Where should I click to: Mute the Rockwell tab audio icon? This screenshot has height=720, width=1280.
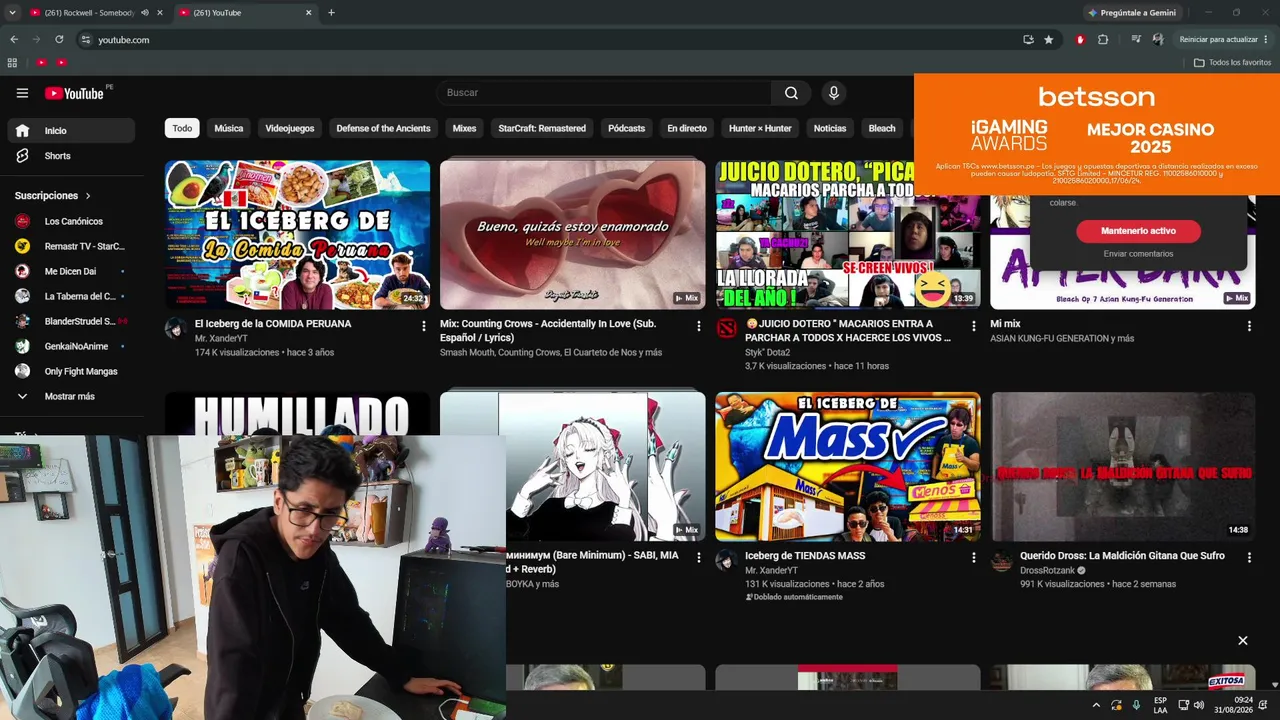click(x=145, y=13)
